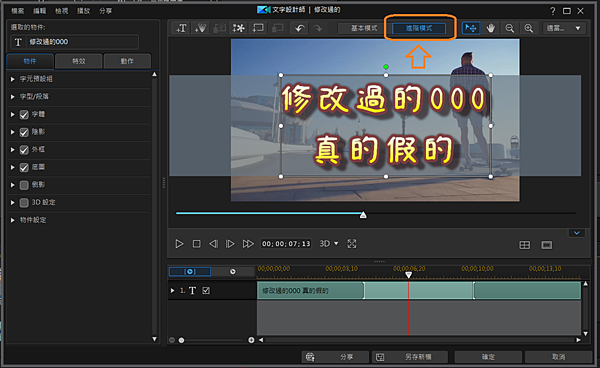Click the 取消 button
Image resolution: width=600 pixels, height=368 pixels.
558,357
